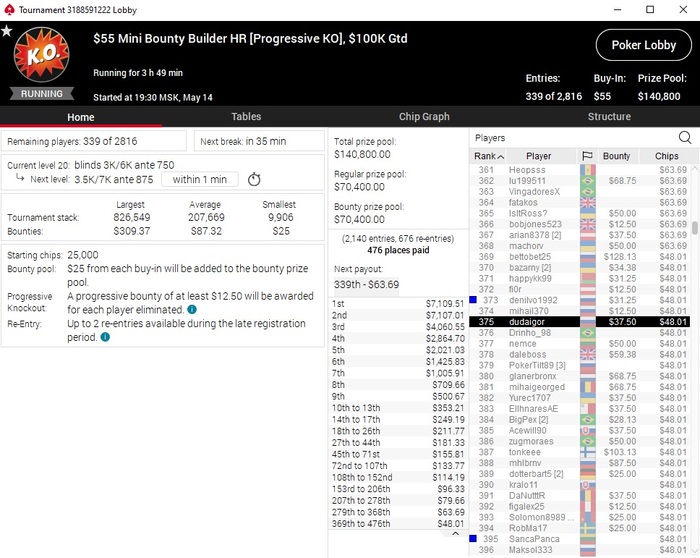Open the player search magnifier
Screen dimensions: 700x558
coord(685,137)
